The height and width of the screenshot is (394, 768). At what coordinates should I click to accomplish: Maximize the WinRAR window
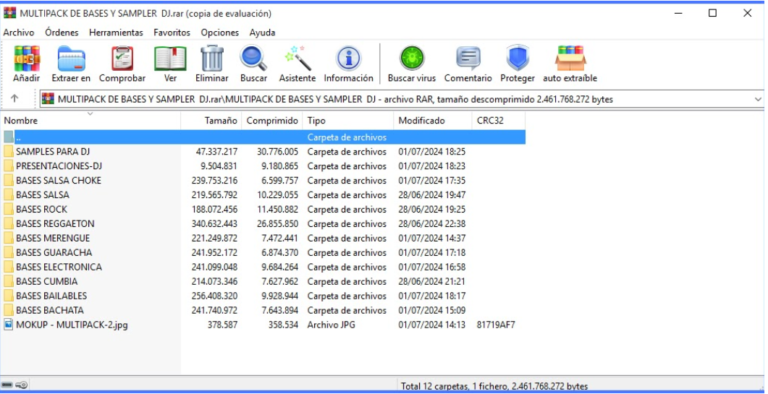tap(713, 13)
